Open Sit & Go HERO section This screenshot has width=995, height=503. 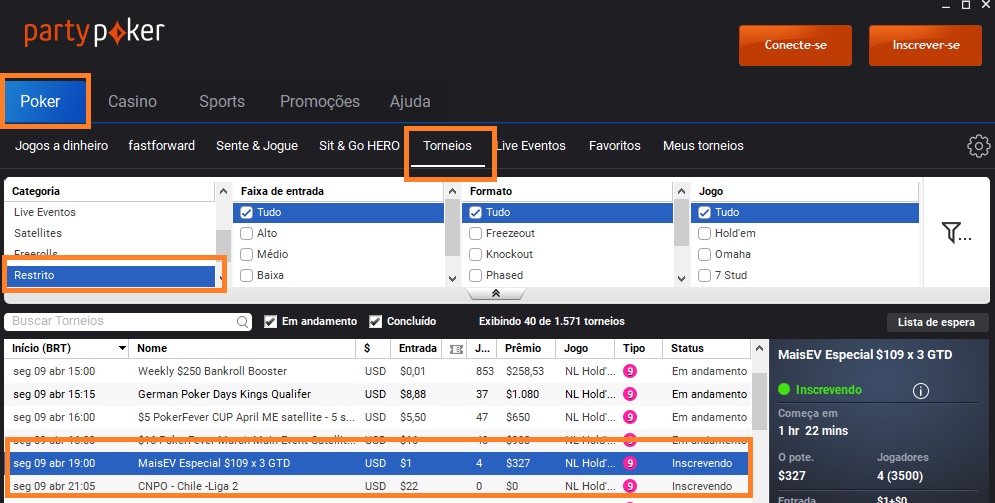point(359,146)
